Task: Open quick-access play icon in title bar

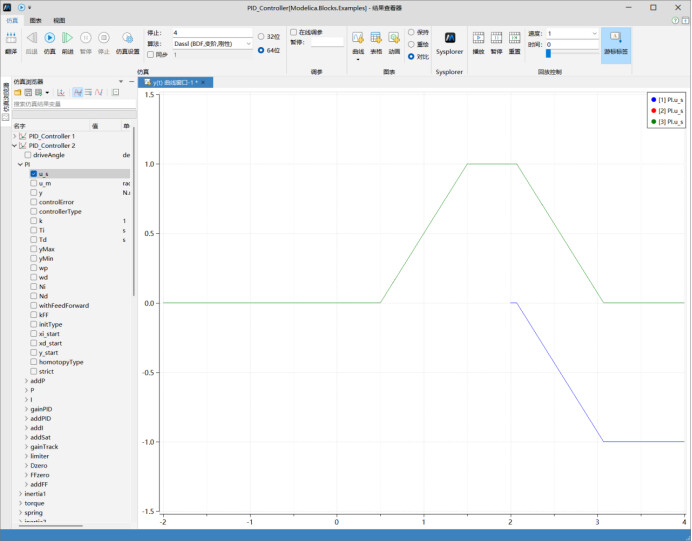Action: pos(22,8)
